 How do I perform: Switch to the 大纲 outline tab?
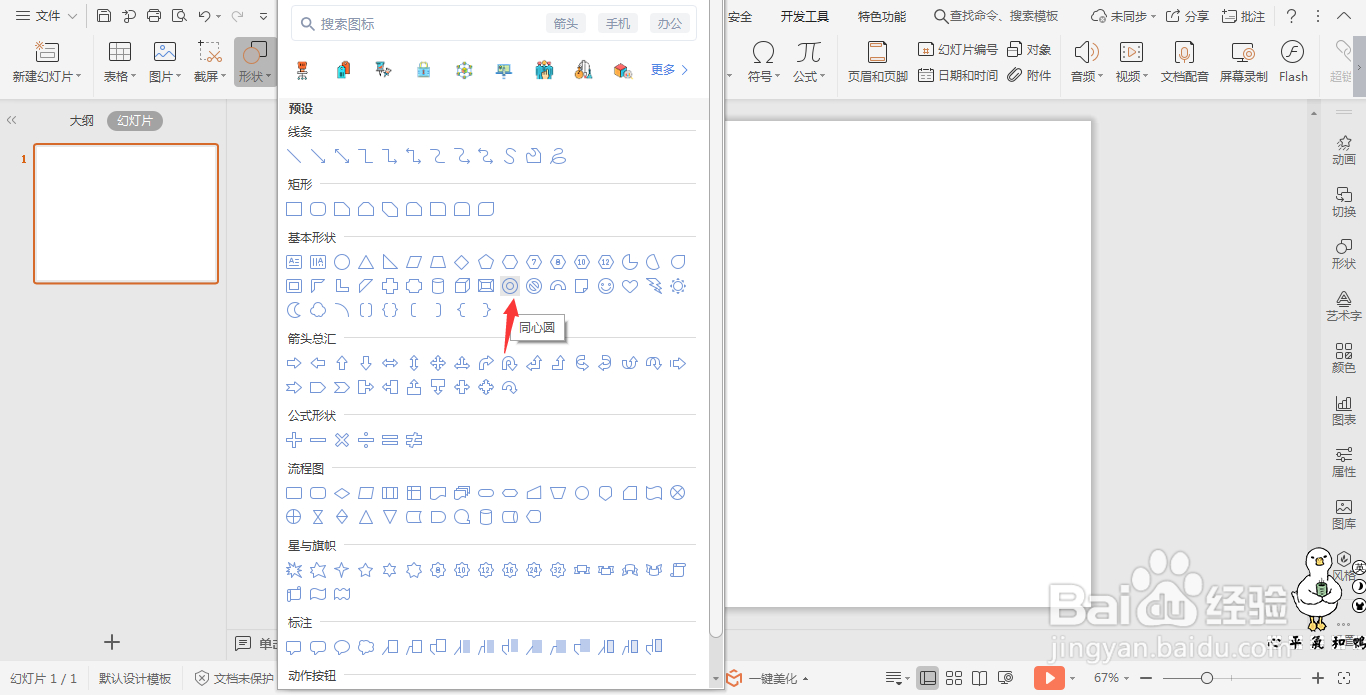pos(81,120)
